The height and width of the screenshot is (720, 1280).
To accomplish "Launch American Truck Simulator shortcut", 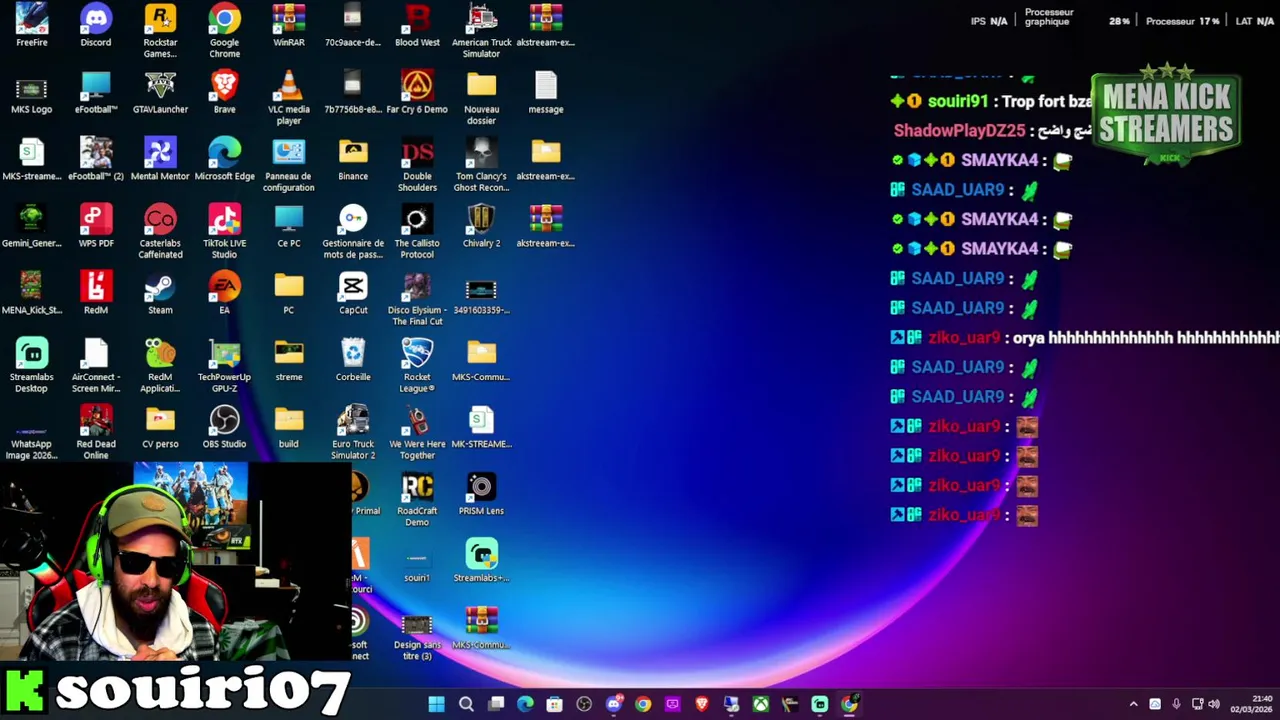I will click(x=481, y=31).
